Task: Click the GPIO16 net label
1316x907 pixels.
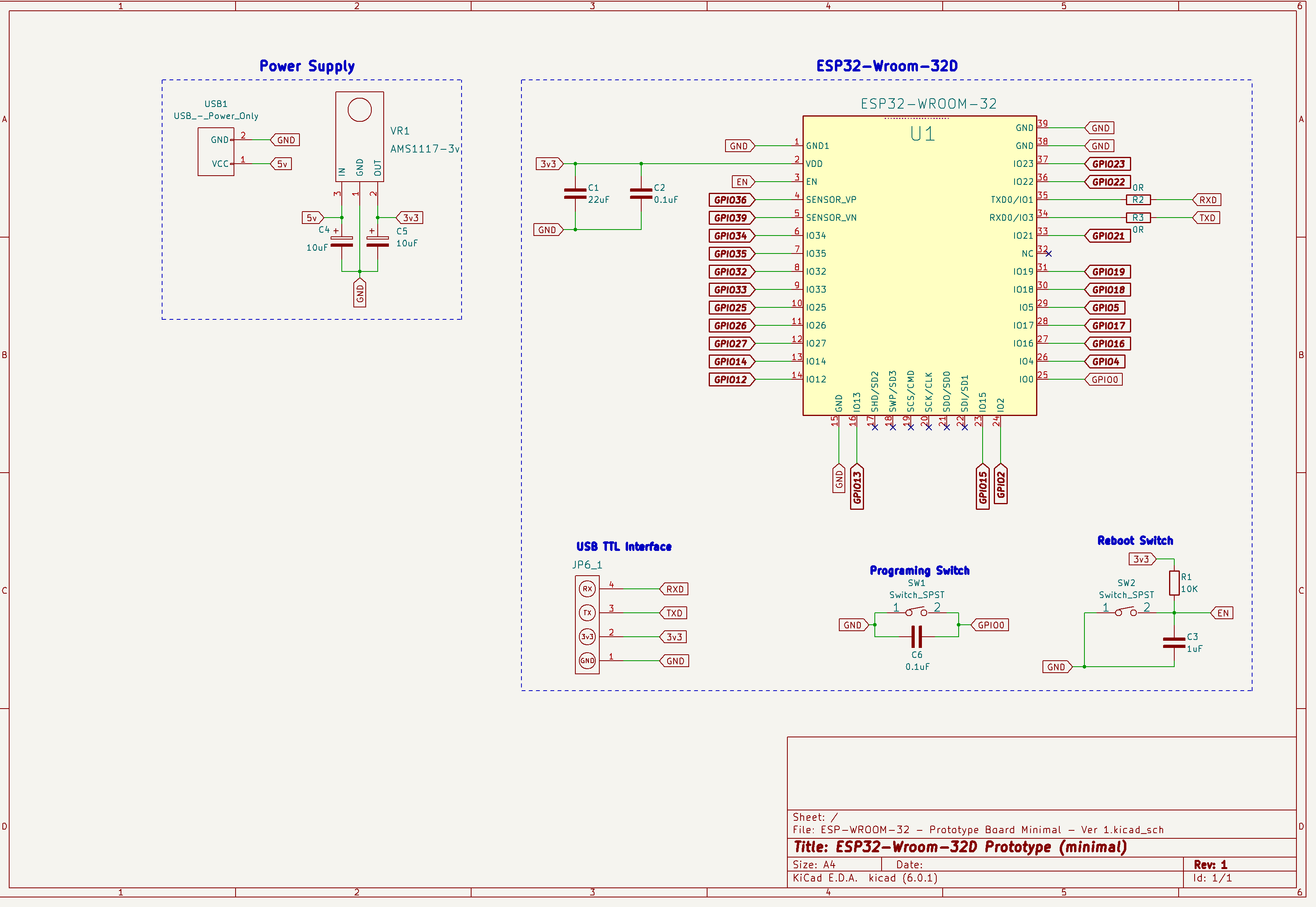Action: [x=1108, y=344]
